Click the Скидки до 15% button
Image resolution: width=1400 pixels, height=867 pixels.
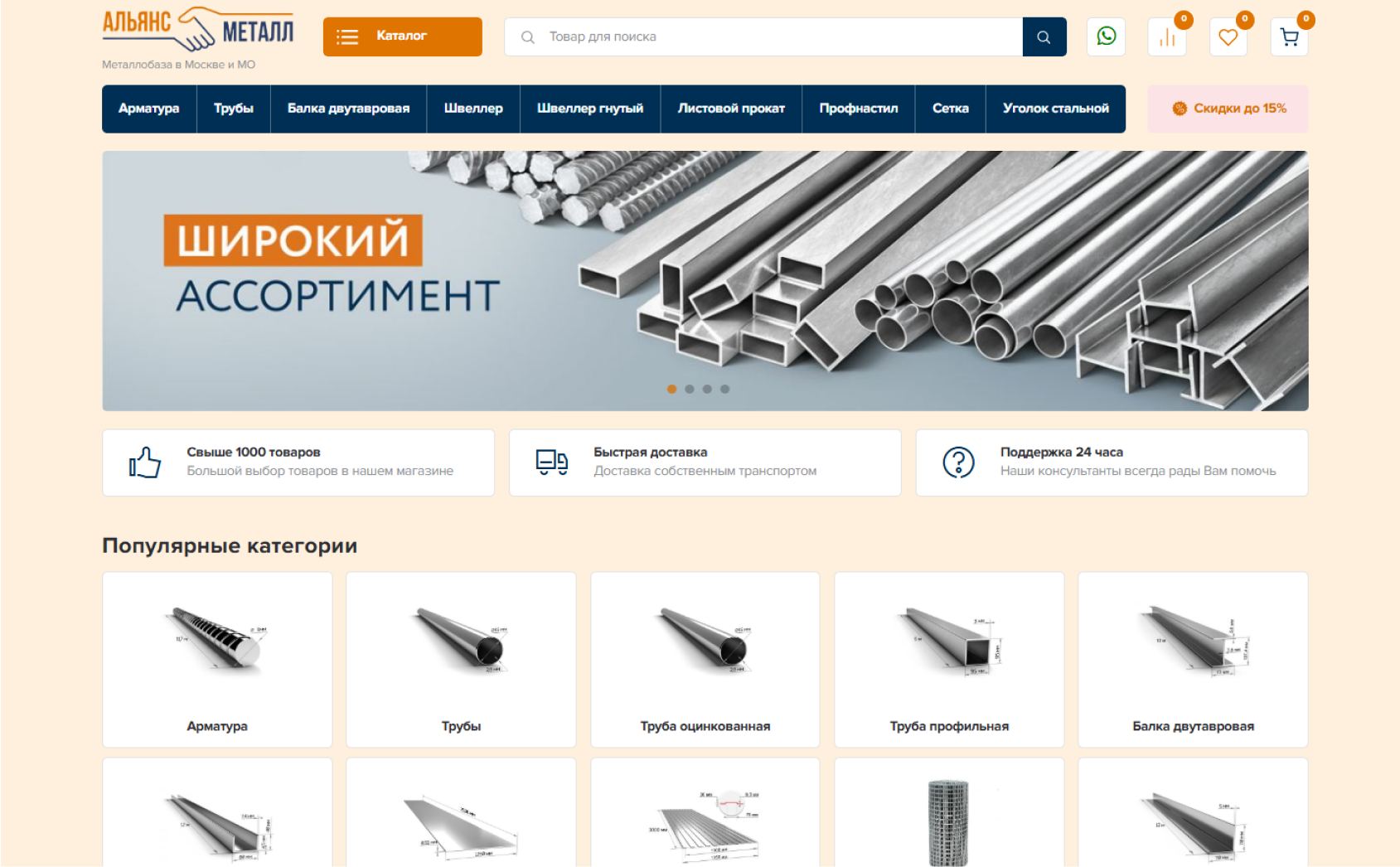[x=1228, y=109]
